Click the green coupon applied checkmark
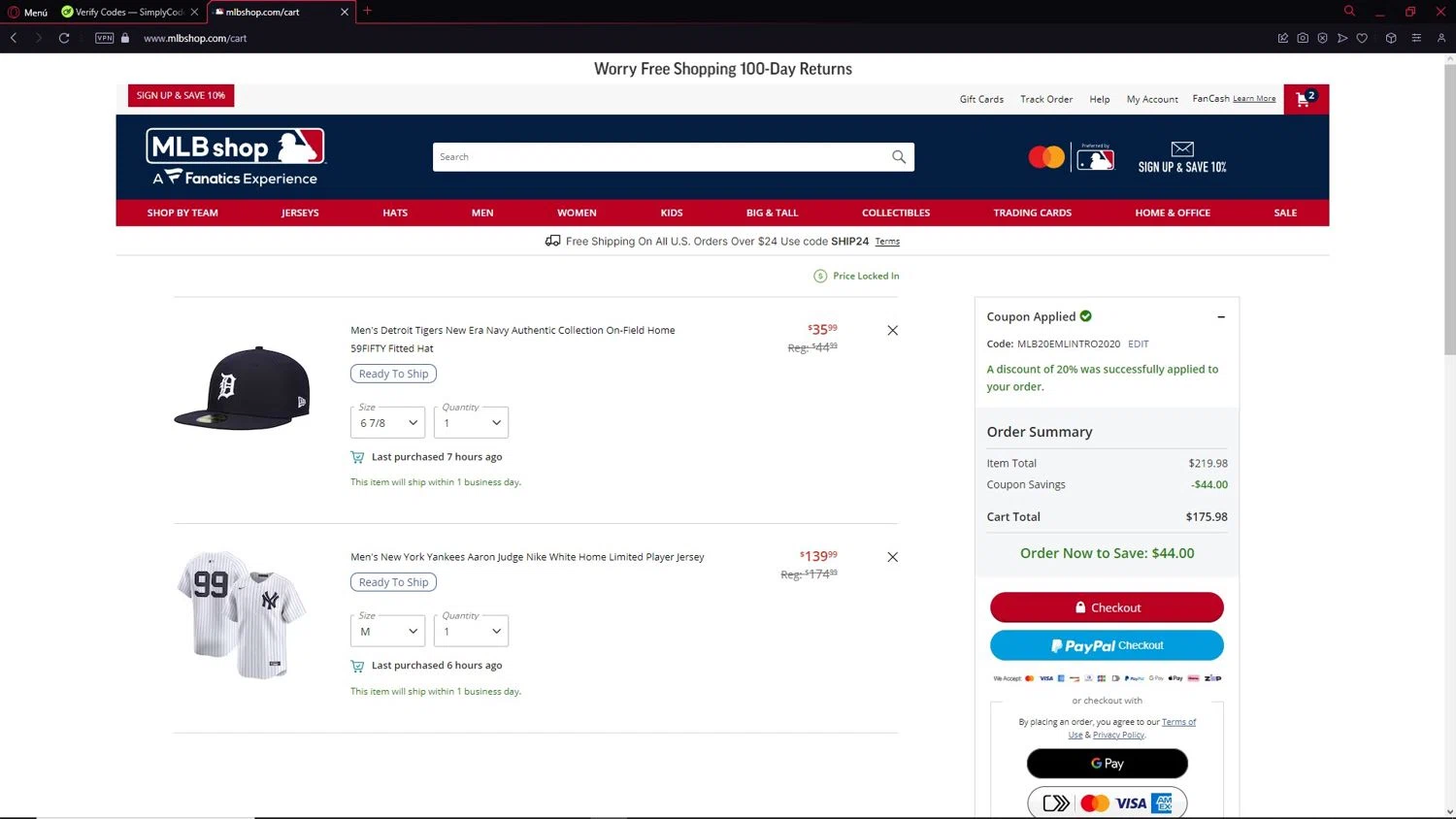The image size is (1456, 819). [1085, 316]
